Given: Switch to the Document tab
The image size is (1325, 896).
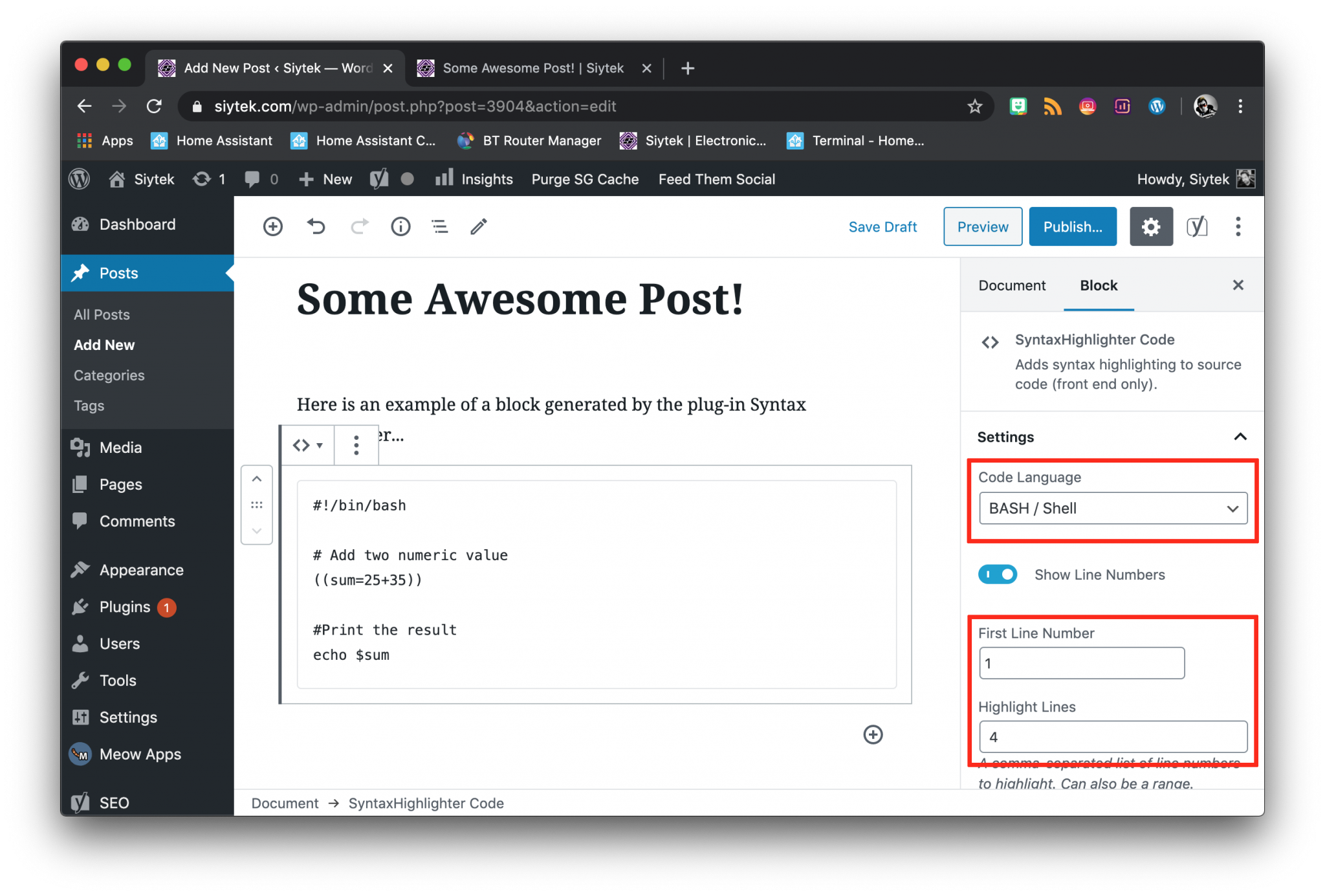Looking at the screenshot, I should 1011,285.
